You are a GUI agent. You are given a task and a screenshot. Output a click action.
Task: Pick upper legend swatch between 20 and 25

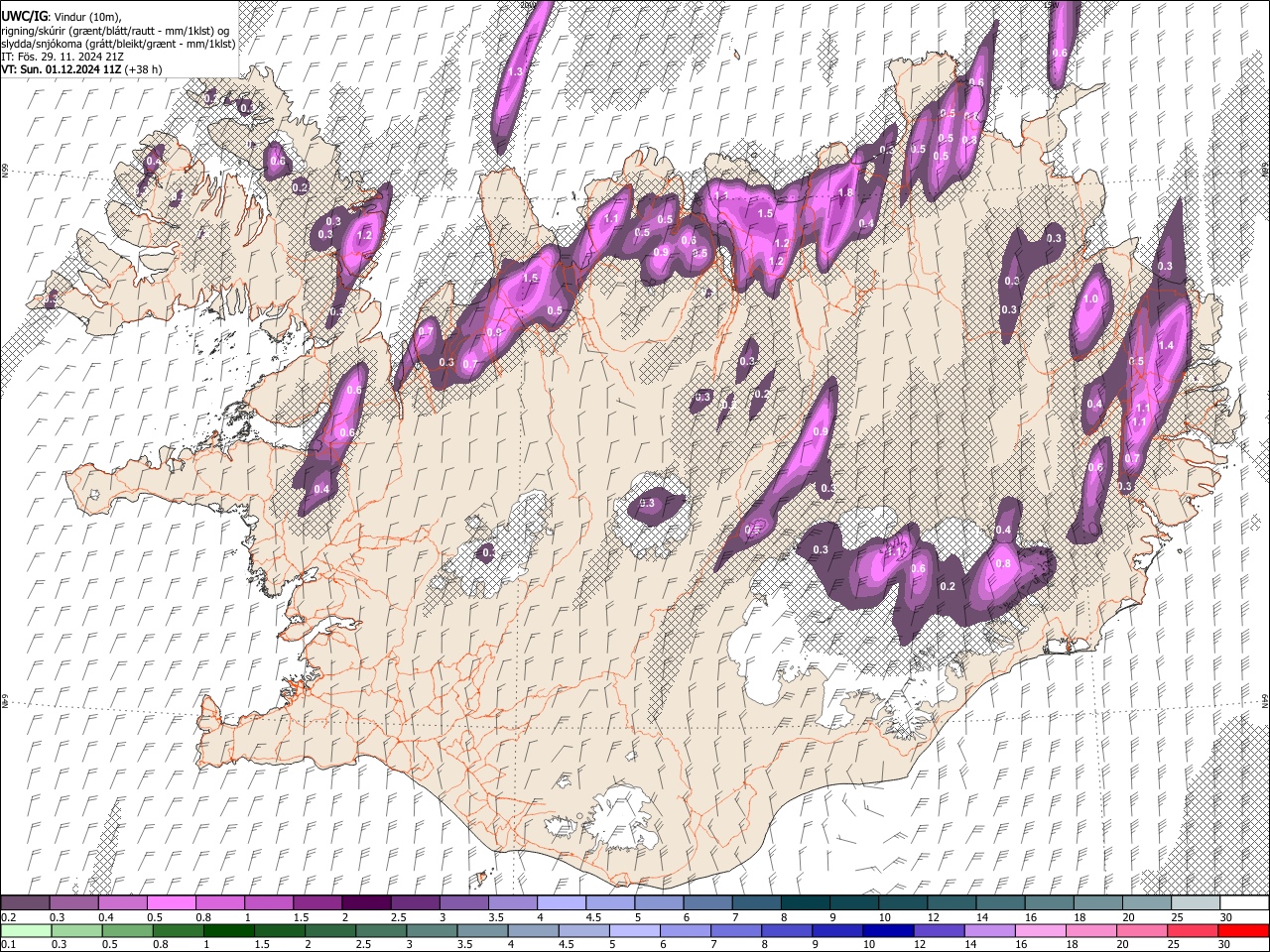pos(1147,902)
